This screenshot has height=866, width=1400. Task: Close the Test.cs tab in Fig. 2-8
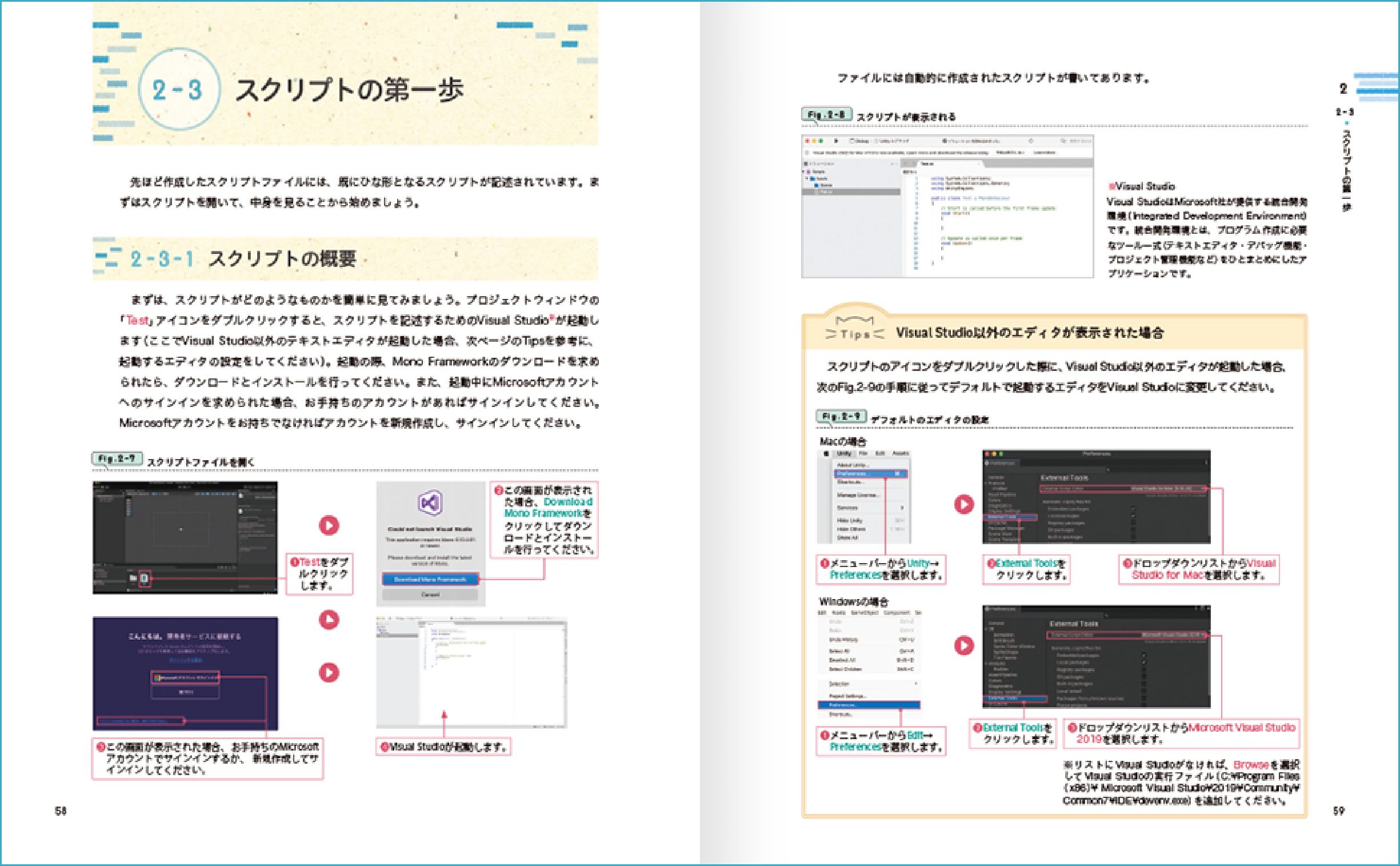pyautogui.click(x=979, y=164)
